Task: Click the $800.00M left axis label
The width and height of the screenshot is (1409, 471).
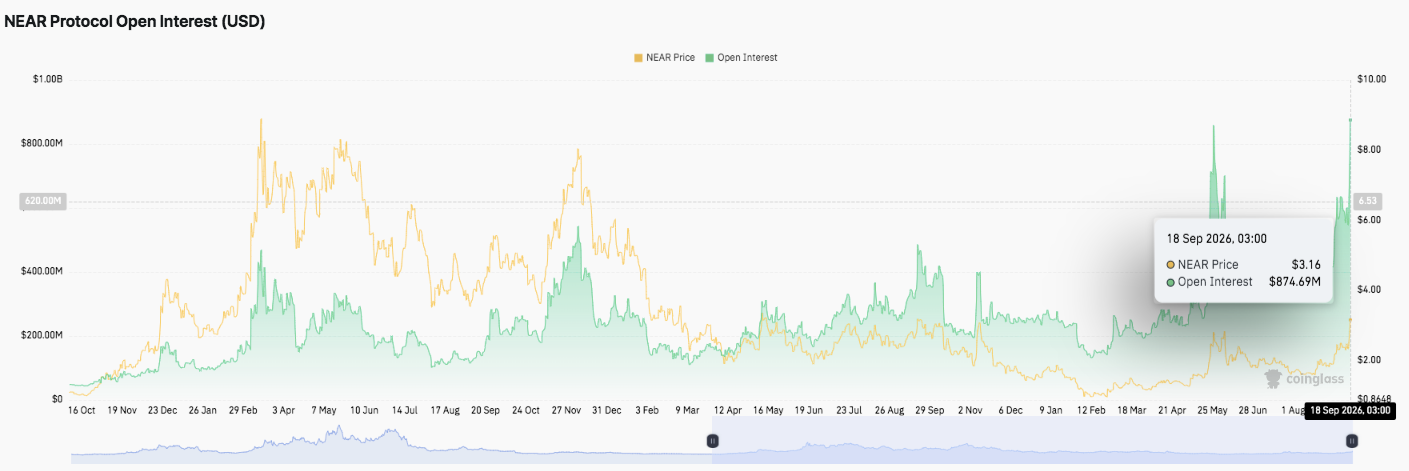Action: pyautogui.click(x=43, y=143)
